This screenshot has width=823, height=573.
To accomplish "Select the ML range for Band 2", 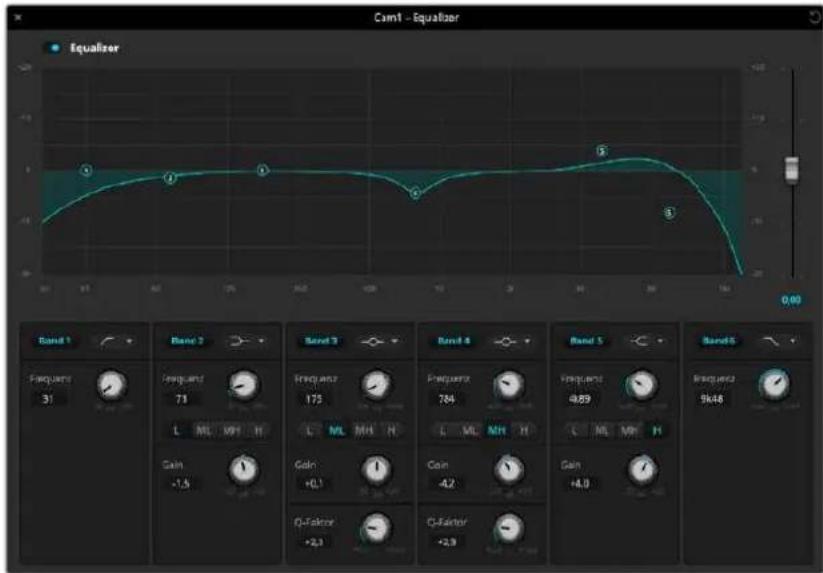I will pos(204,431).
